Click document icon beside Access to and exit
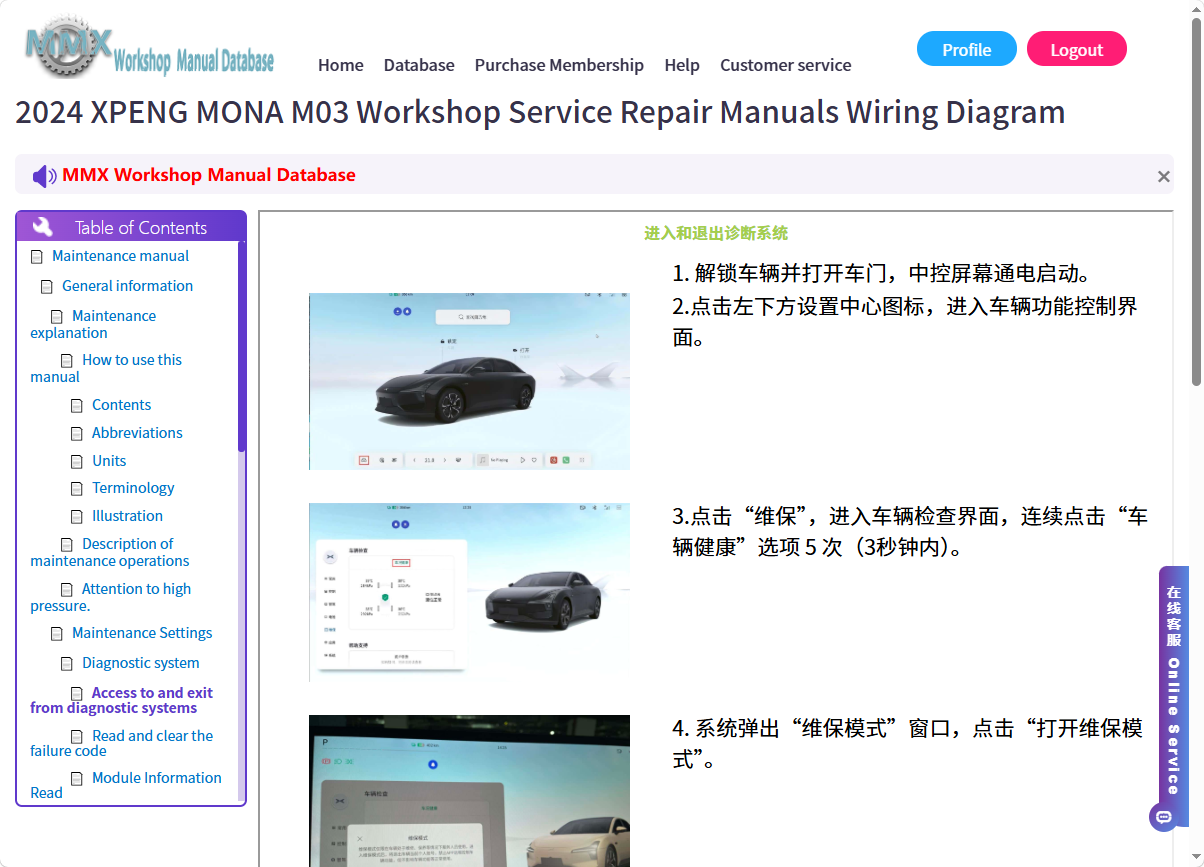 point(77,694)
